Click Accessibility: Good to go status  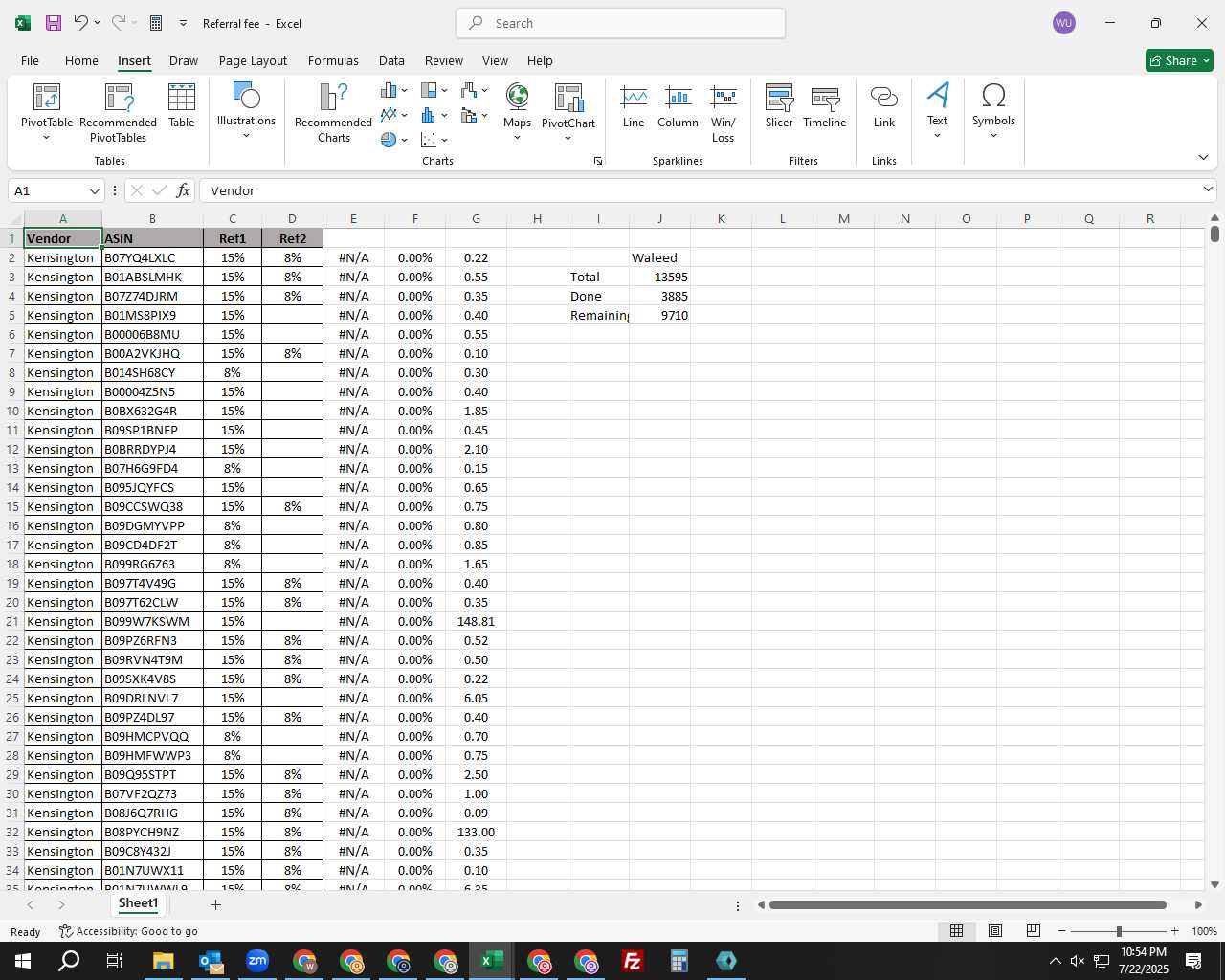129,931
